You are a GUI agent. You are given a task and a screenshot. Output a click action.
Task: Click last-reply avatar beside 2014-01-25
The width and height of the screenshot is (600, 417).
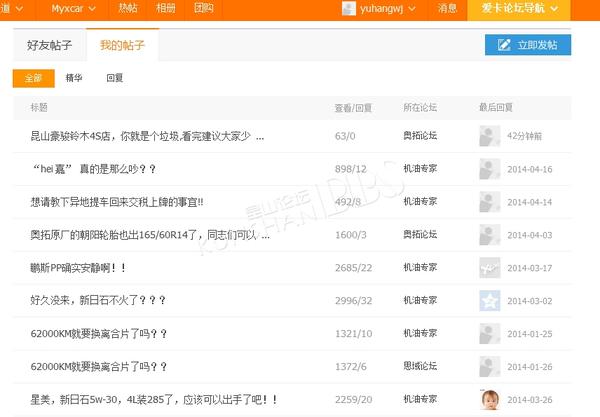pos(490,333)
